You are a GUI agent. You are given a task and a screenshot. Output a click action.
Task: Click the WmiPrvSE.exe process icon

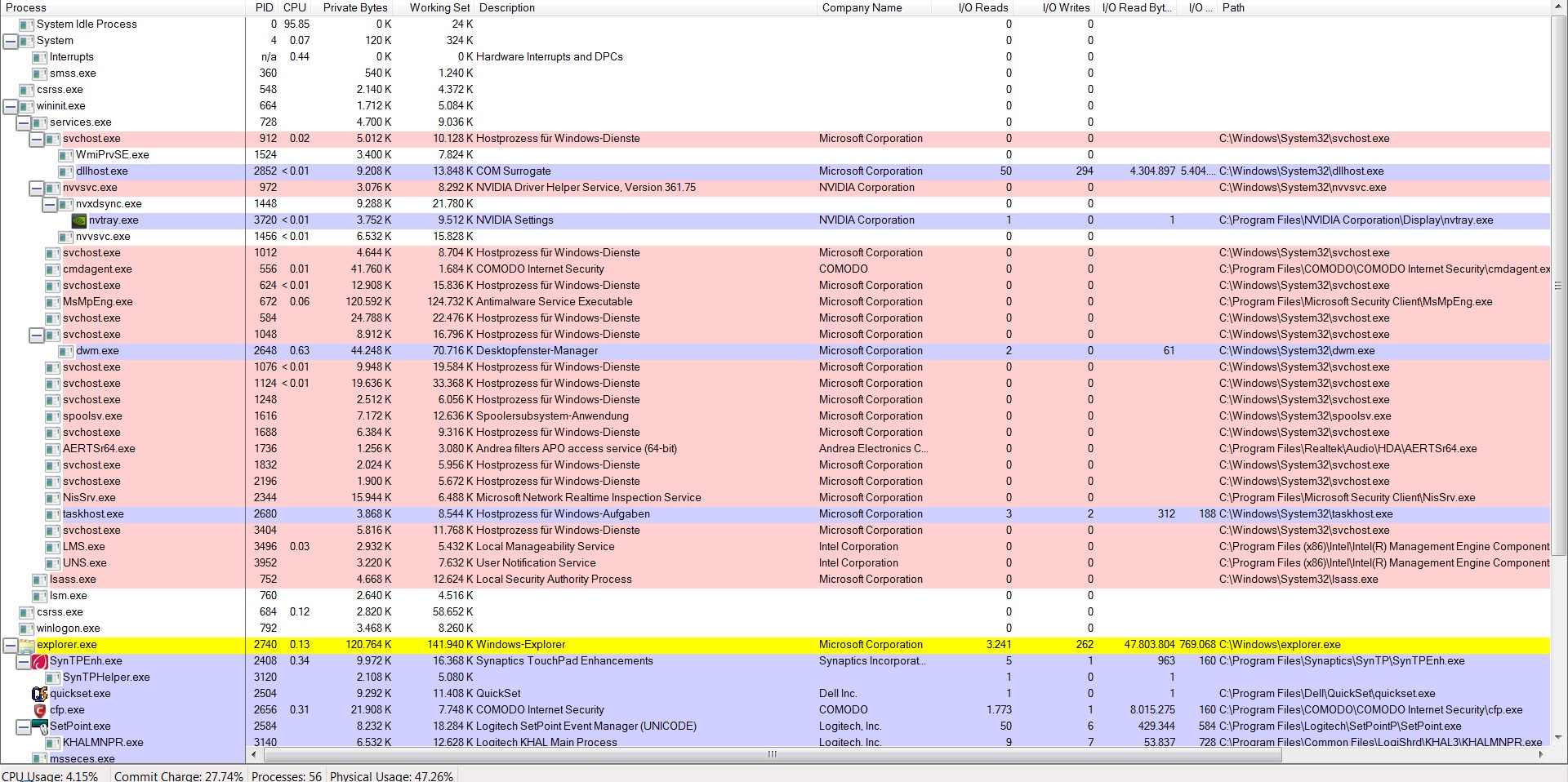(66, 155)
